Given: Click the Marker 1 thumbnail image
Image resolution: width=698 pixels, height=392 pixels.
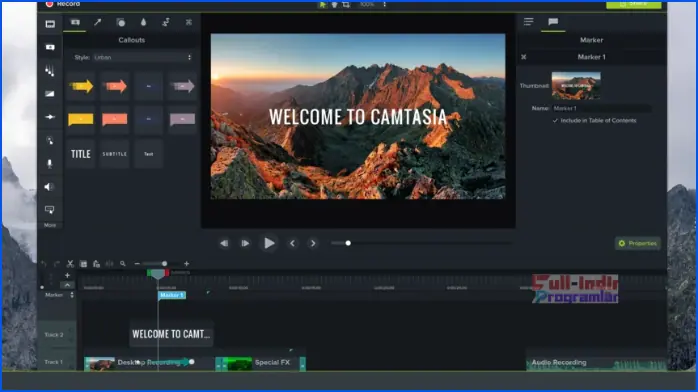Looking at the screenshot, I should (576, 85).
